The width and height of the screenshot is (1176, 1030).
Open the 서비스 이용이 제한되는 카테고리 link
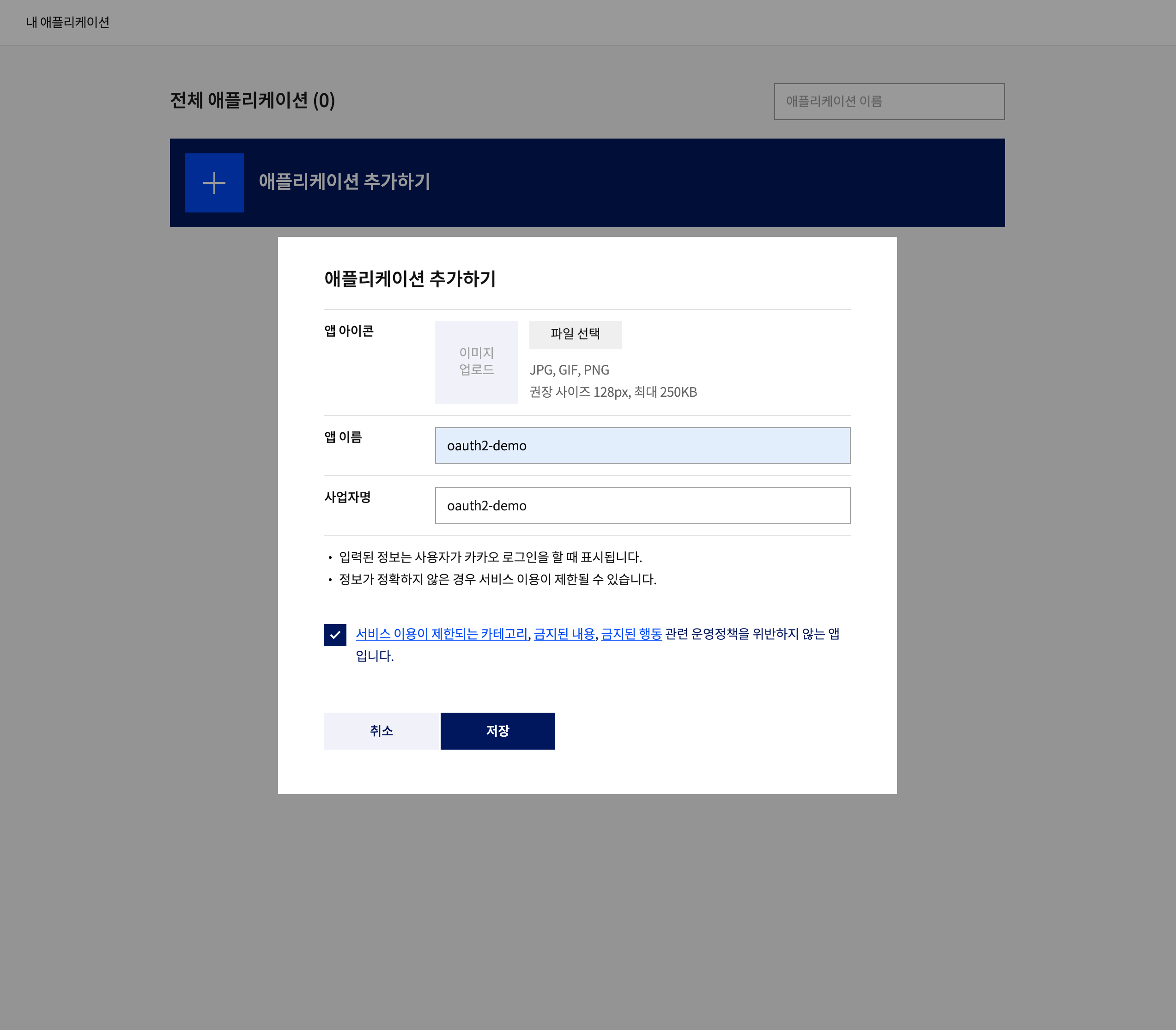[442, 633]
